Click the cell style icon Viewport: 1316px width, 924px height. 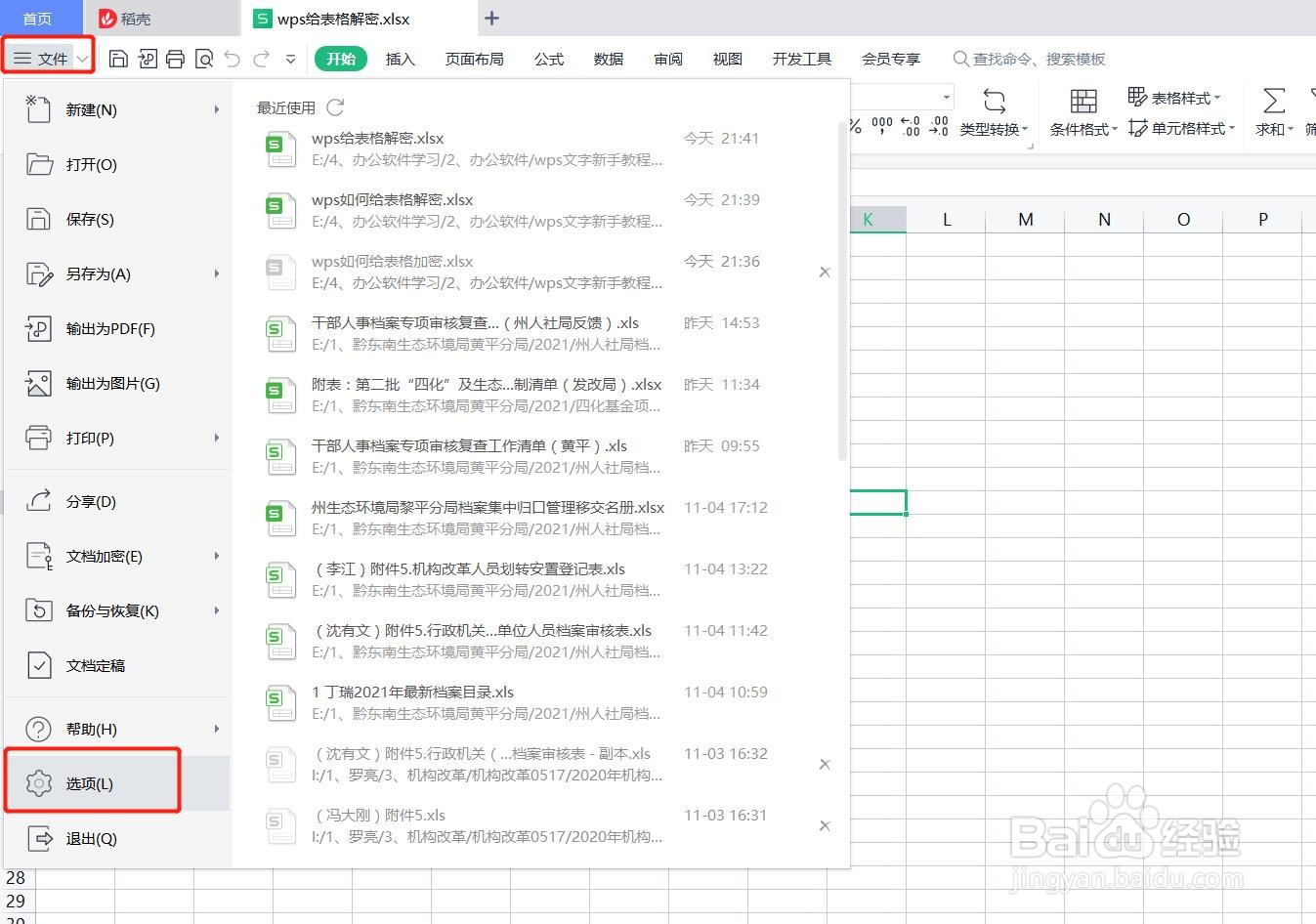(x=1137, y=128)
